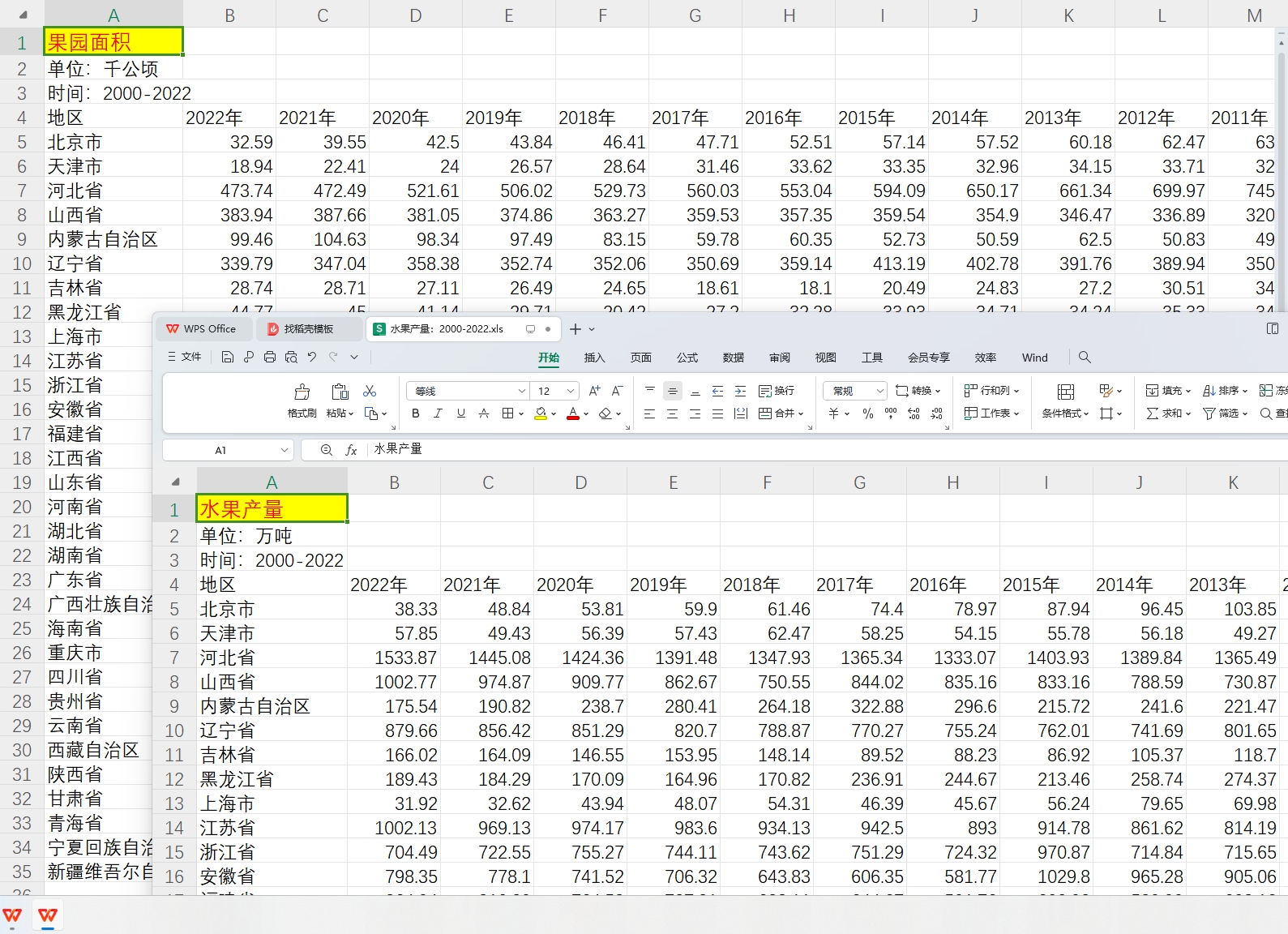Click the decrease decimal places icon
Image resolution: width=1288 pixels, height=934 pixels.
936,413
